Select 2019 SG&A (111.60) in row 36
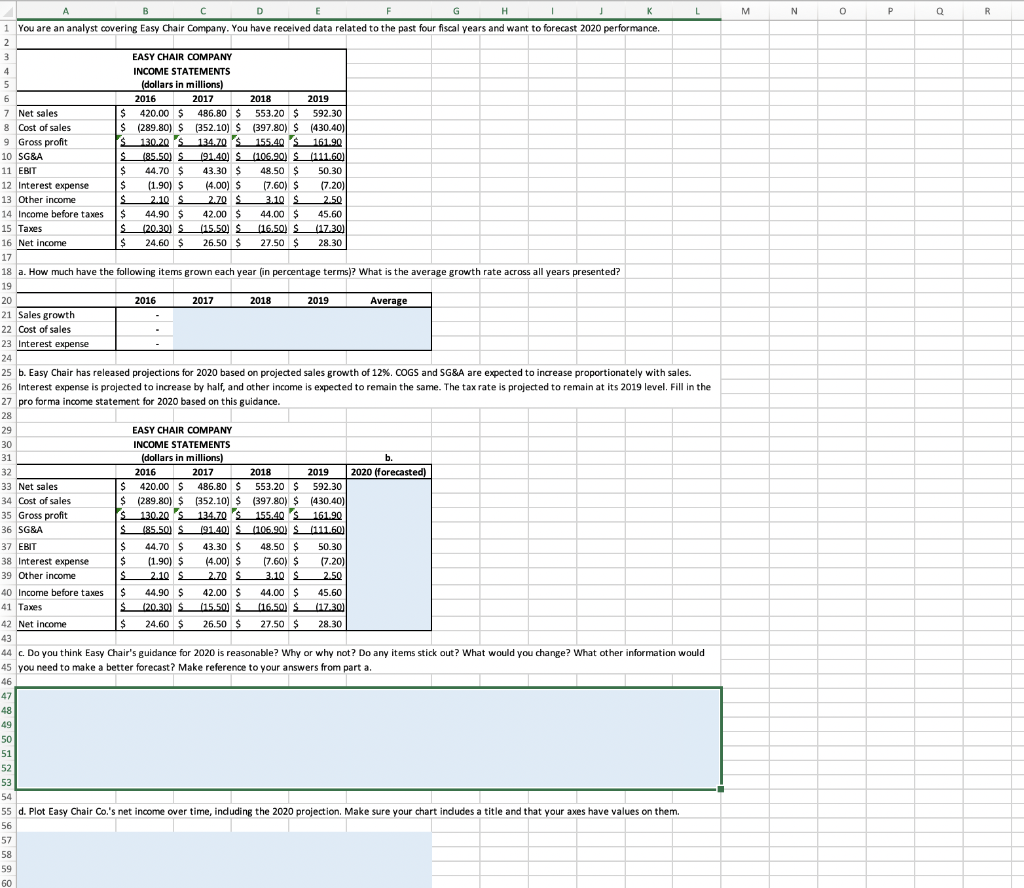Image resolution: width=1024 pixels, height=888 pixels. click(x=318, y=530)
